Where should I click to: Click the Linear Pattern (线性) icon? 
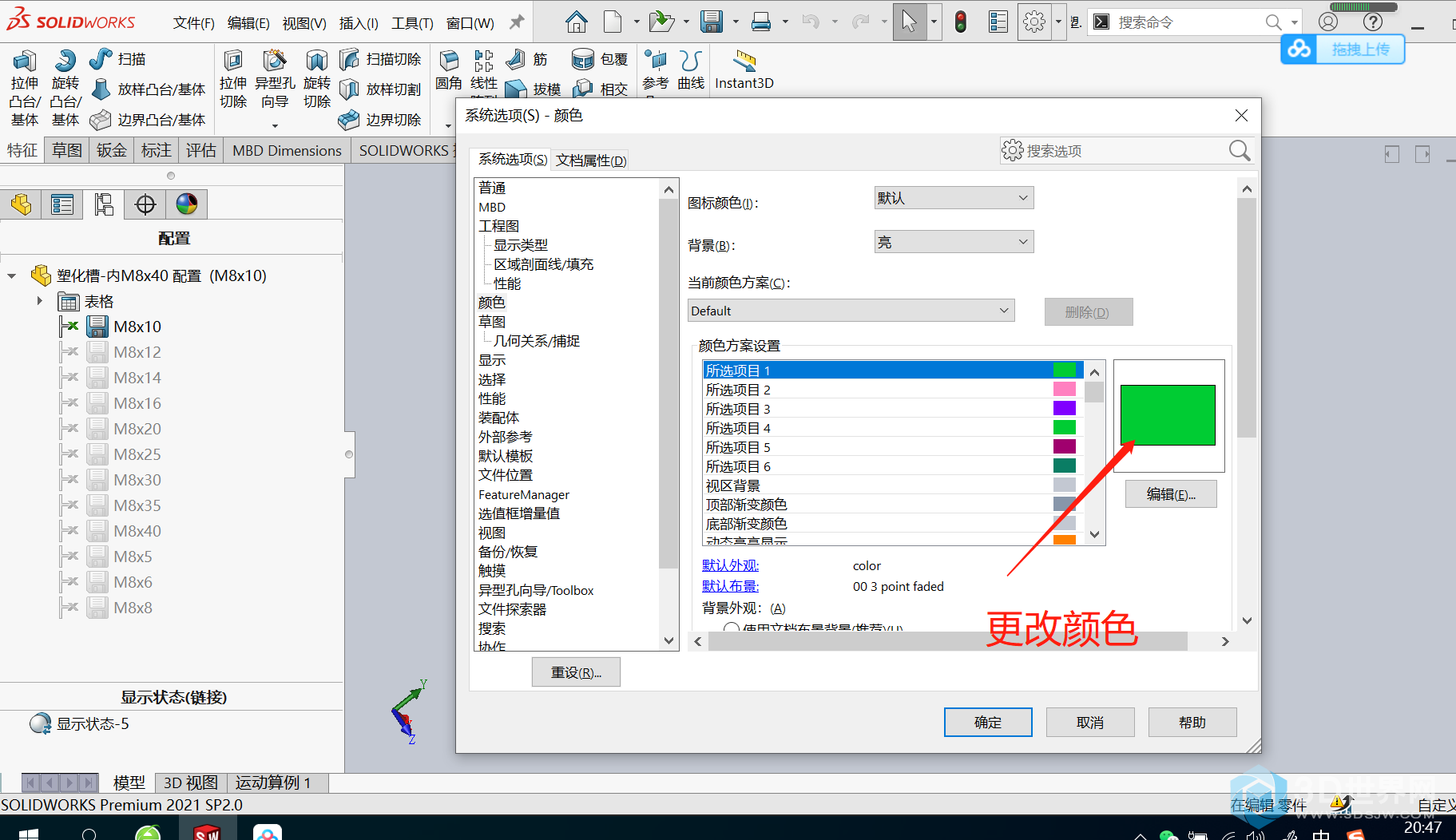pos(483,61)
